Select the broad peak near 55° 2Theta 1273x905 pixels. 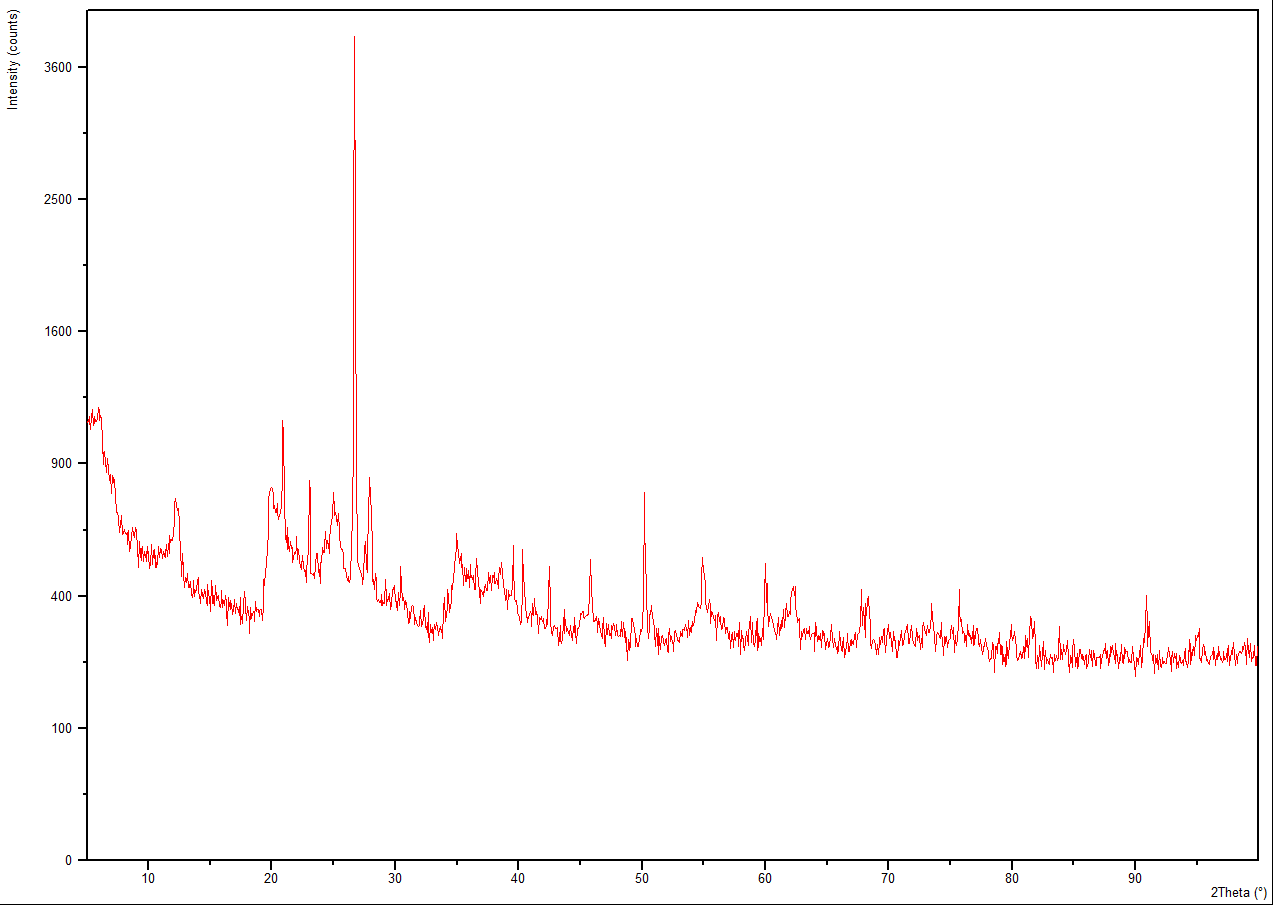pos(702,560)
